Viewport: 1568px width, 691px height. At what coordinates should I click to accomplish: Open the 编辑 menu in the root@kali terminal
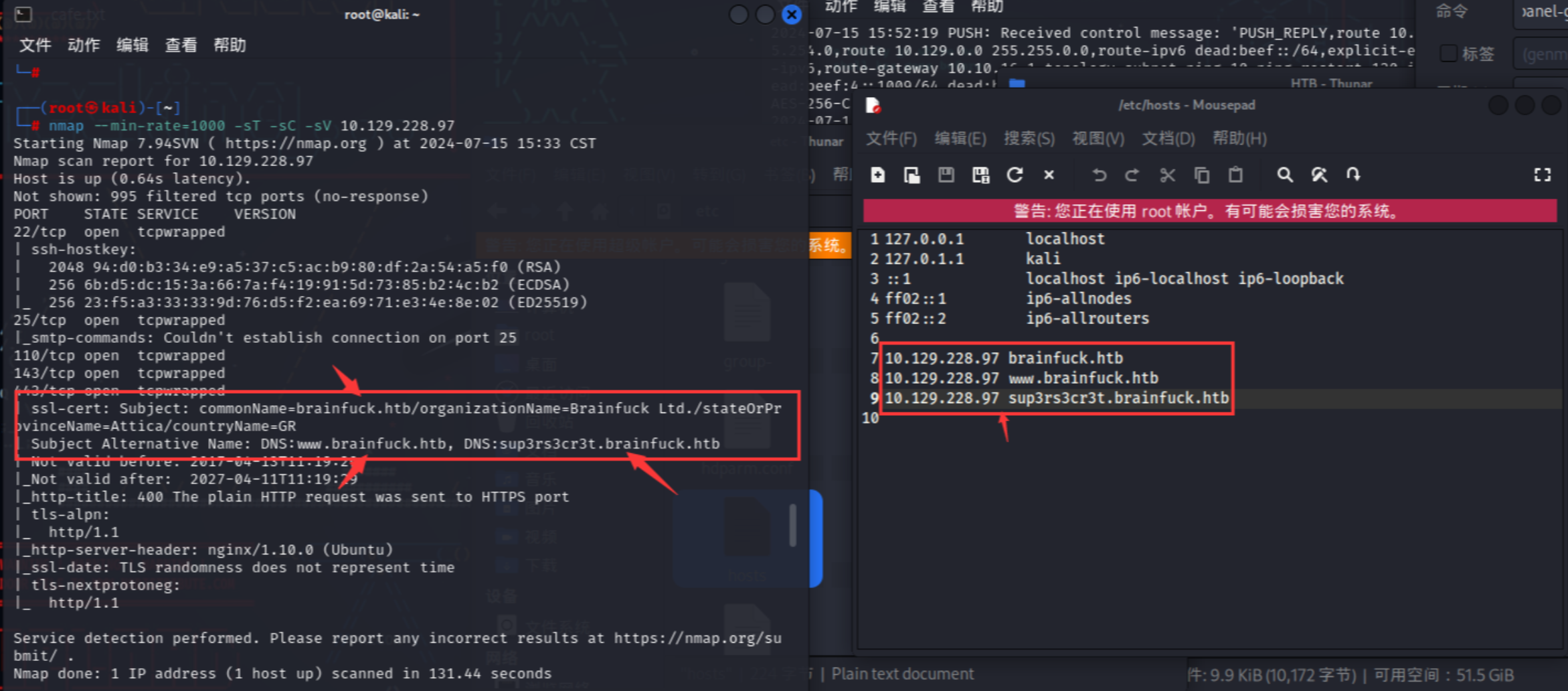coord(132,45)
